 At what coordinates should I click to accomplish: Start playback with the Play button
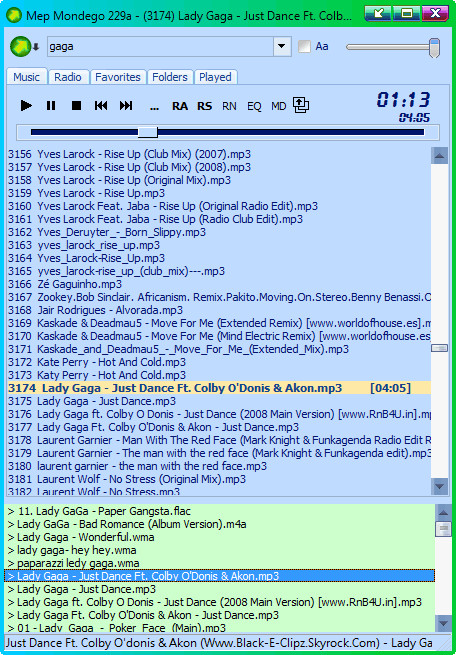[26, 106]
